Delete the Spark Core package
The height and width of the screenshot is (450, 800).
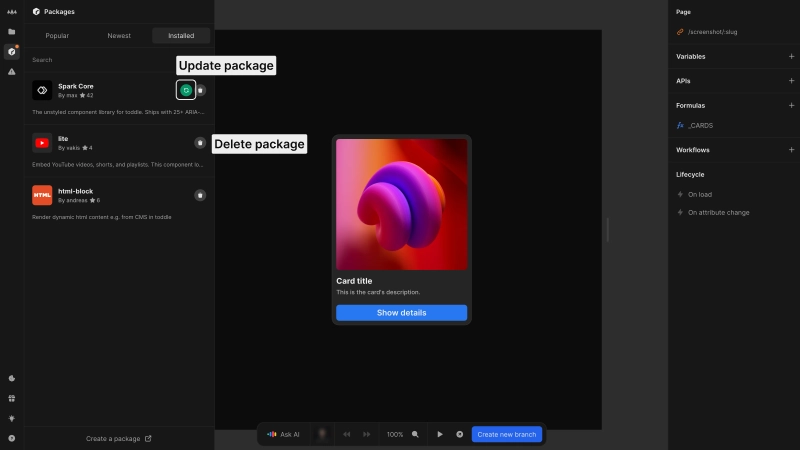coord(201,90)
